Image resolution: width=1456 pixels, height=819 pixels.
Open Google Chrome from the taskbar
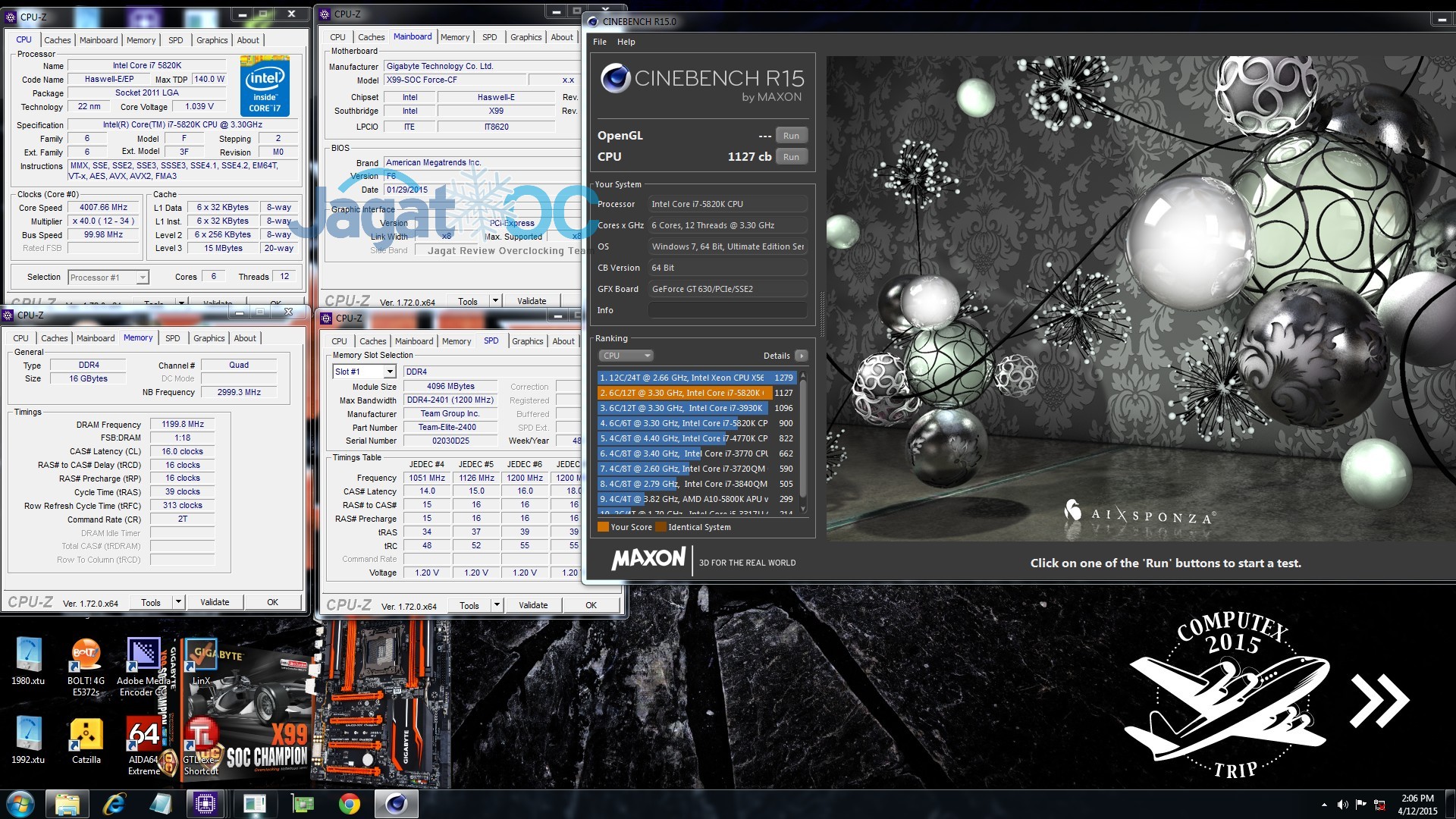coord(349,804)
